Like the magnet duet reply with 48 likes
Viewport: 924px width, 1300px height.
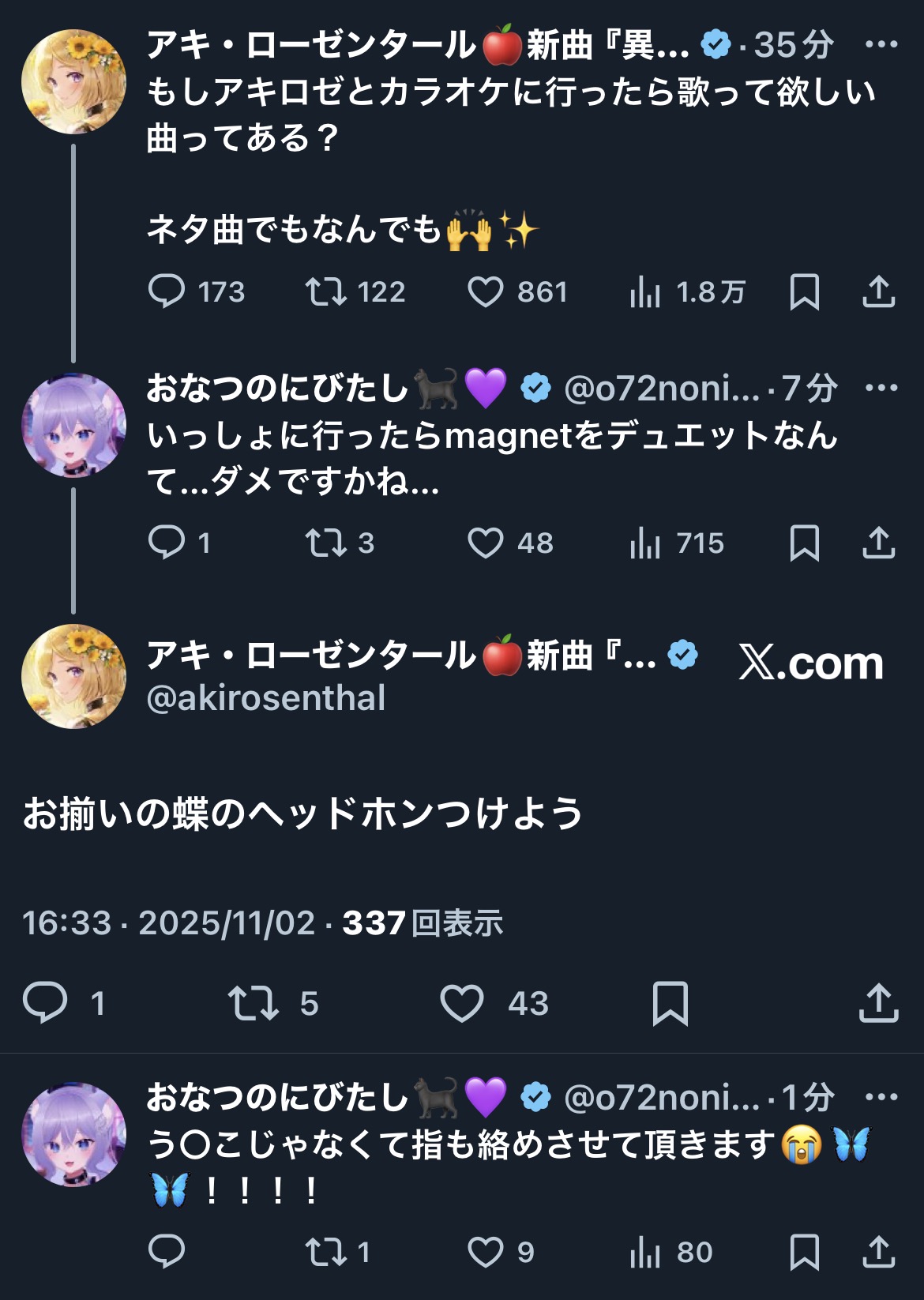tap(486, 543)
